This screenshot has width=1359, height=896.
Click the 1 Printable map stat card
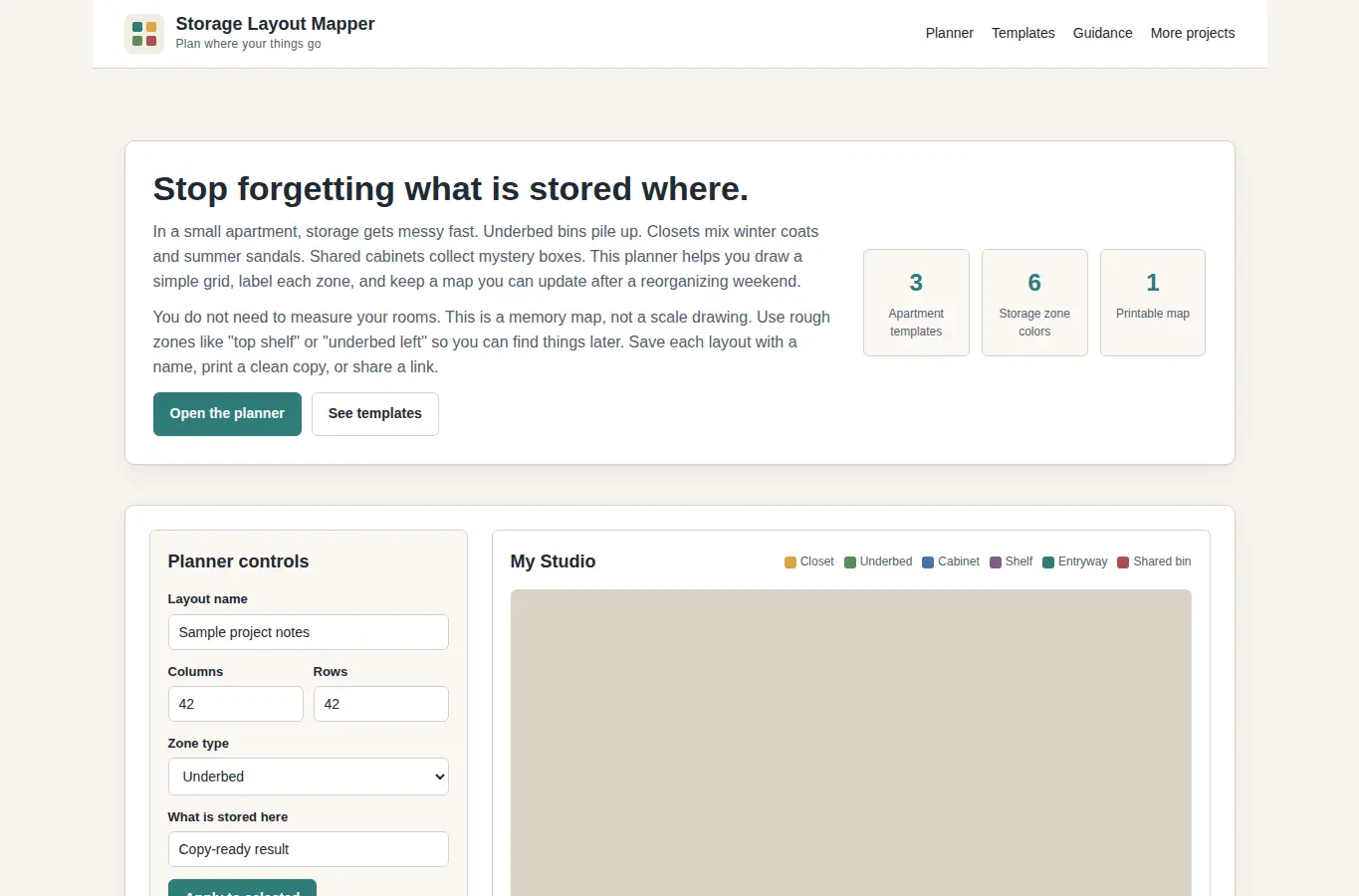pyautogui.click(x=1153, y=303)
